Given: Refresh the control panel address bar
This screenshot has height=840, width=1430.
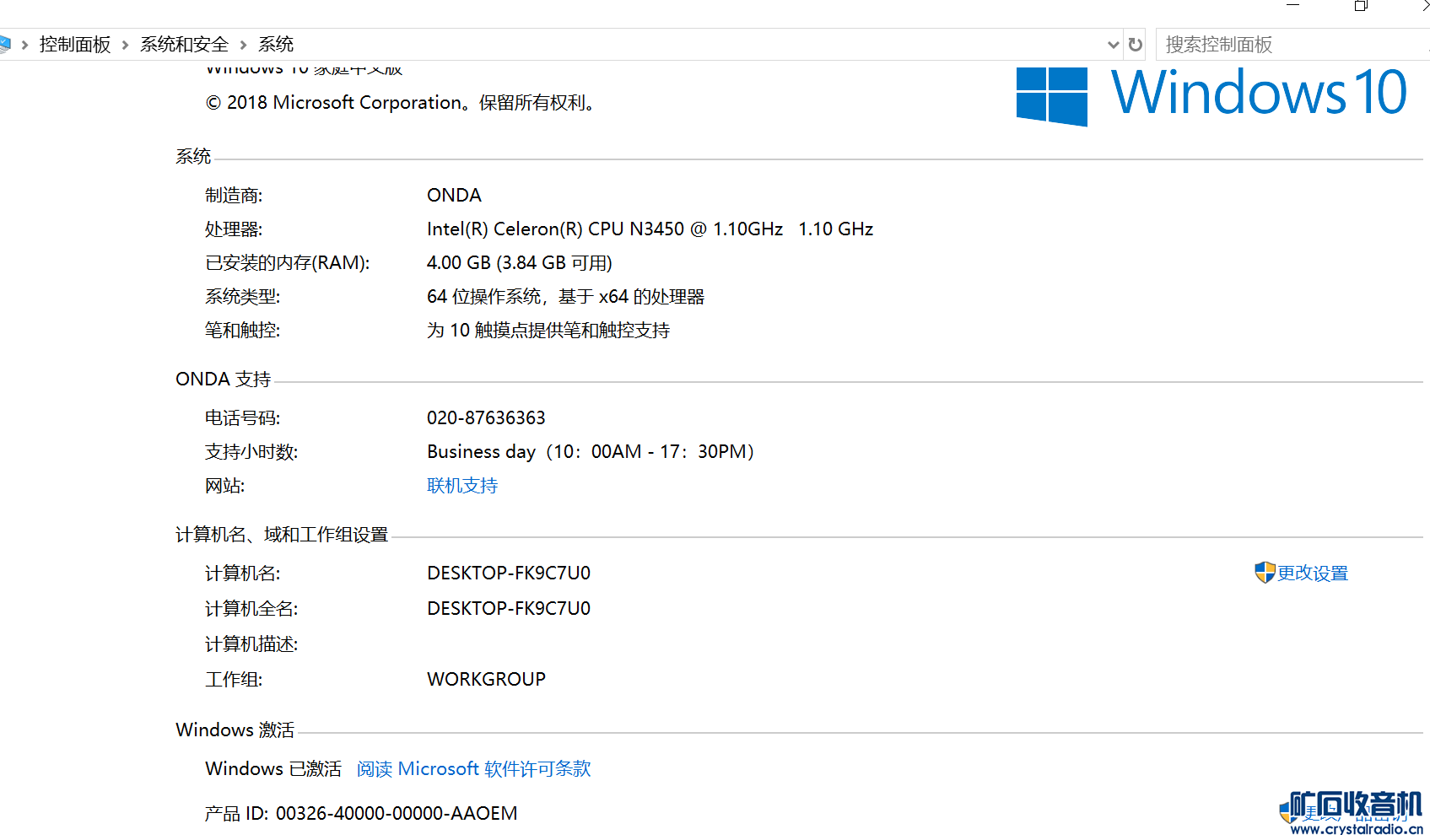Looking at the screenshot, I should pyautogui.click(x=1136, y=45).
